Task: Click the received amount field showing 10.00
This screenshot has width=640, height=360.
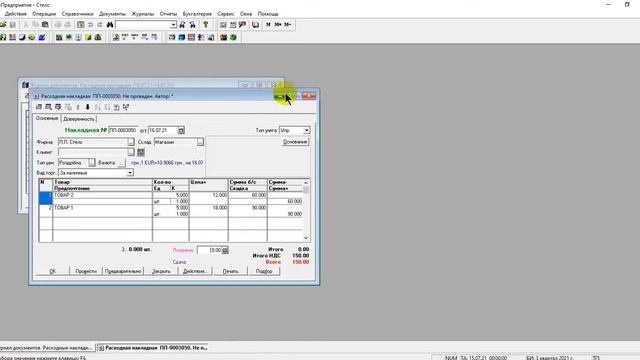Action: (x=209, y=250)
